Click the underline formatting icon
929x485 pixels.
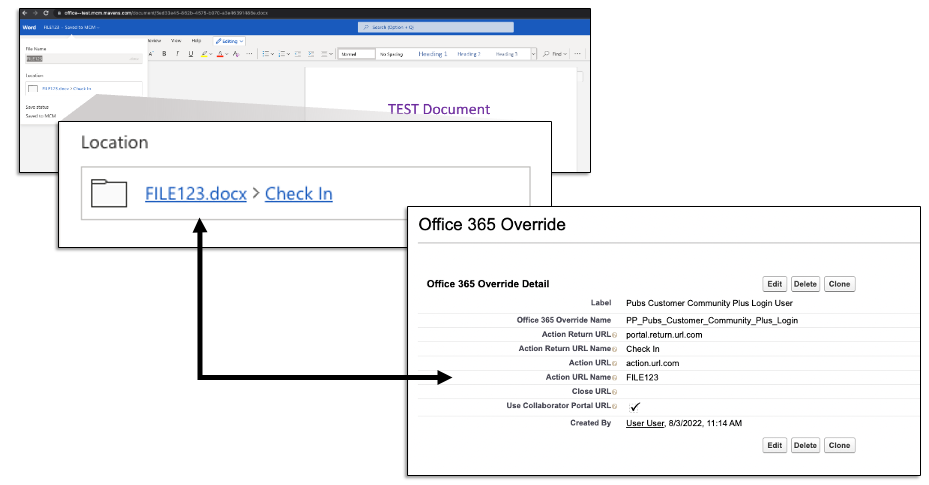pos(190,54)
